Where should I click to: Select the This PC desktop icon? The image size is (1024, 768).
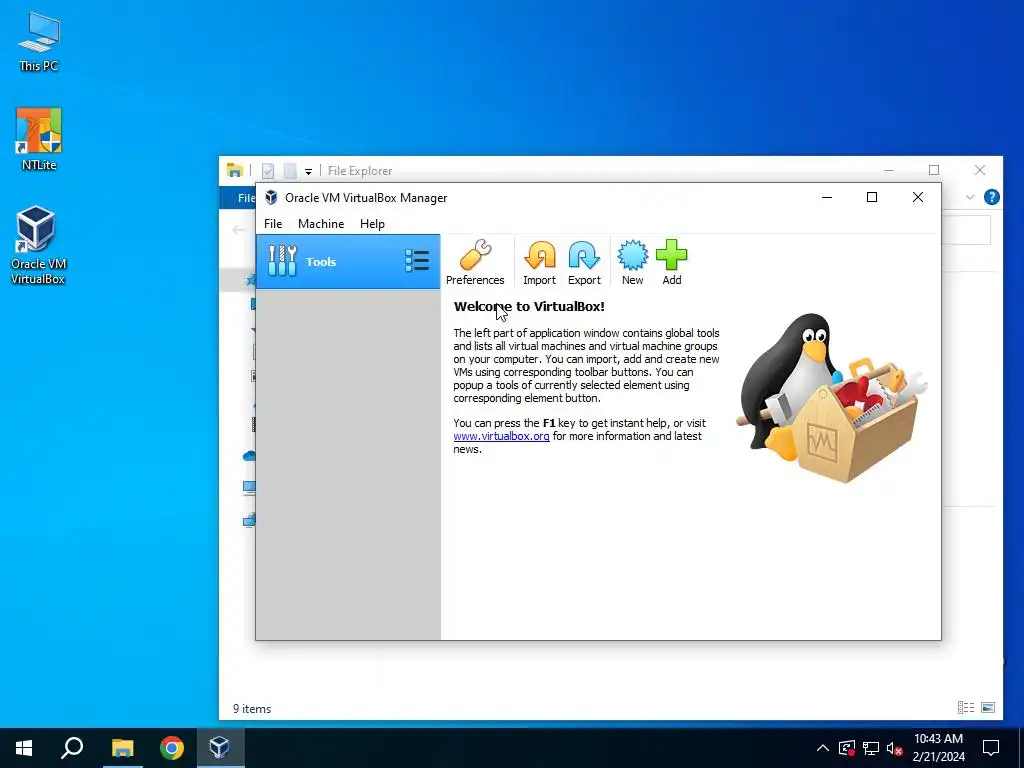coord(39,42)
